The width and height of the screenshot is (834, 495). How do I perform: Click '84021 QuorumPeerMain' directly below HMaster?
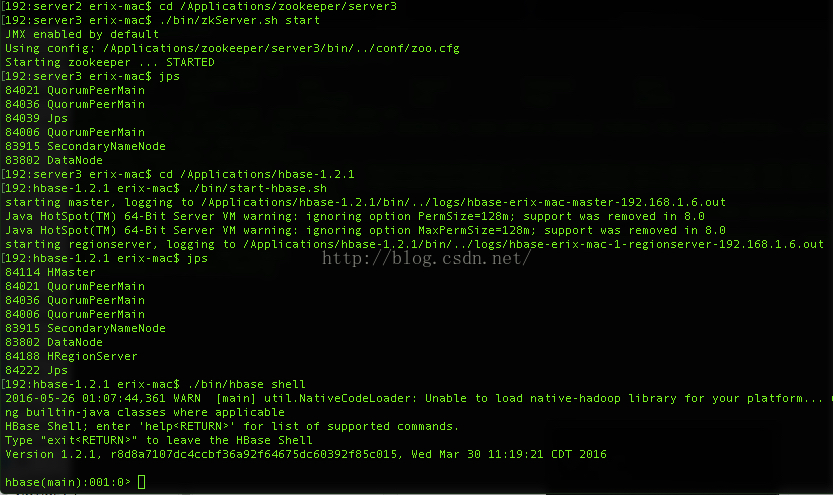[75, 286]
